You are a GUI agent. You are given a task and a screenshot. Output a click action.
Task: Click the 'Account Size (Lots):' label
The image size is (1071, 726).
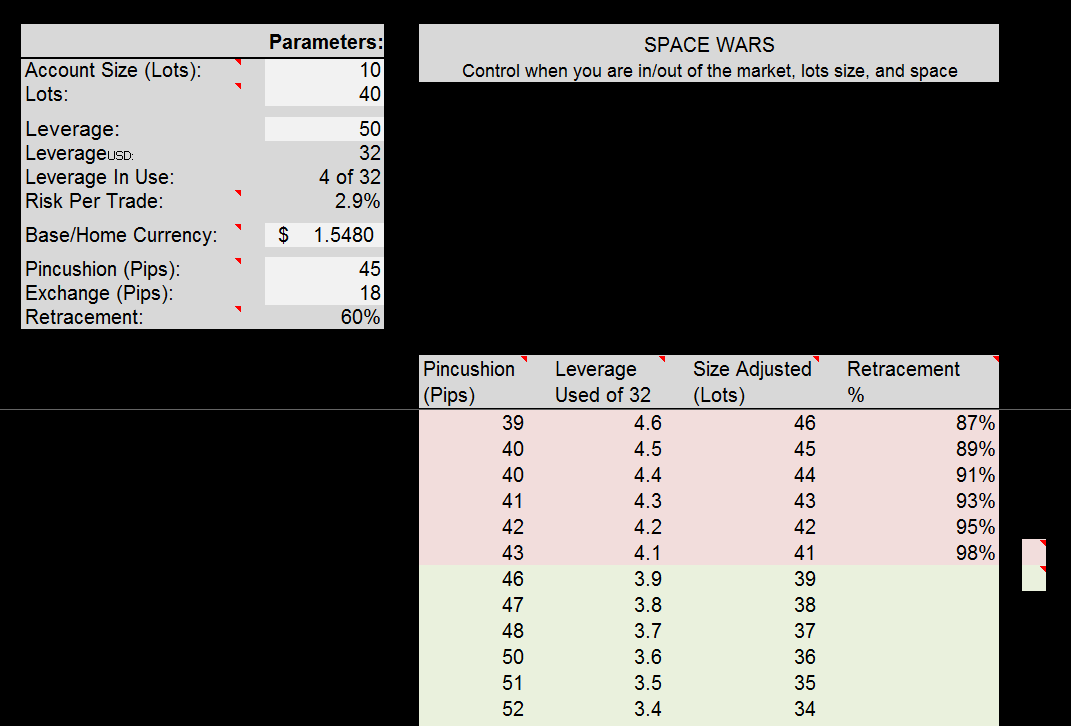pos(113,70)
